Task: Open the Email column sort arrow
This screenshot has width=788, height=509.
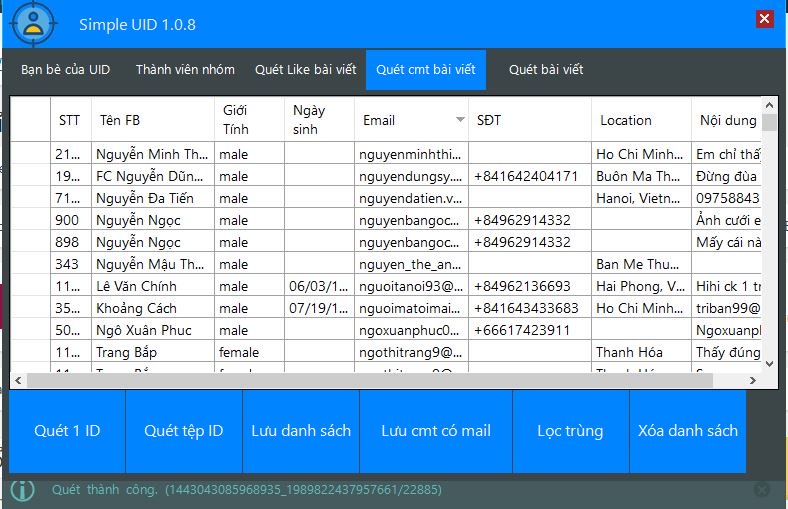Action: click(x=460, y=120)
